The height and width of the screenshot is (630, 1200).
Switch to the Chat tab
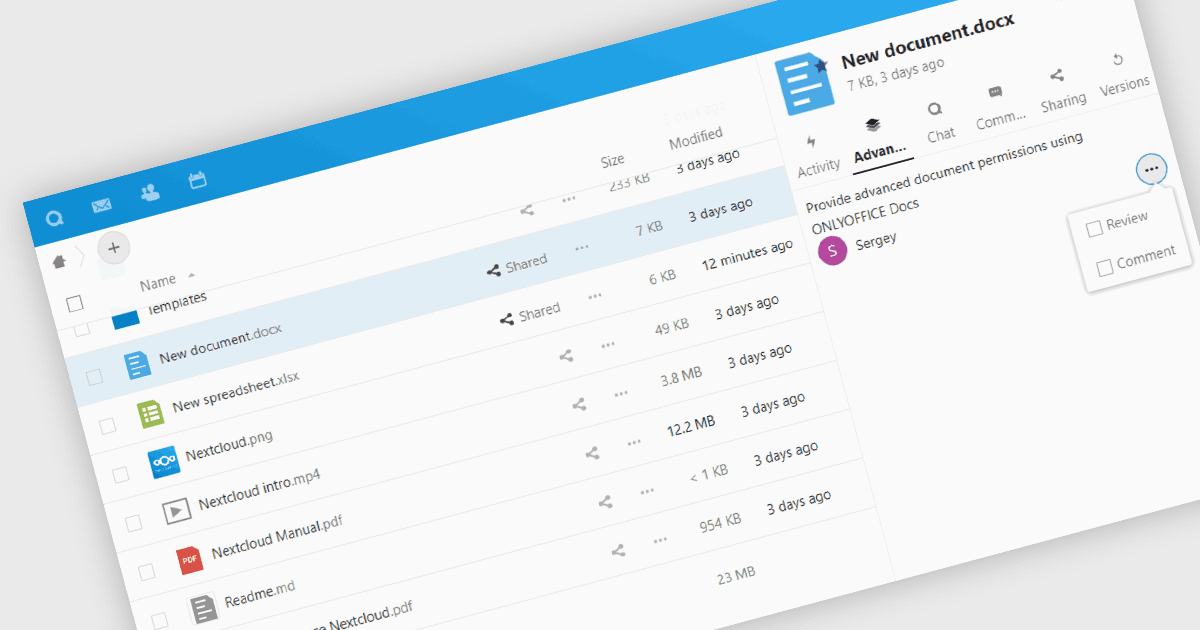pos(938,123)
